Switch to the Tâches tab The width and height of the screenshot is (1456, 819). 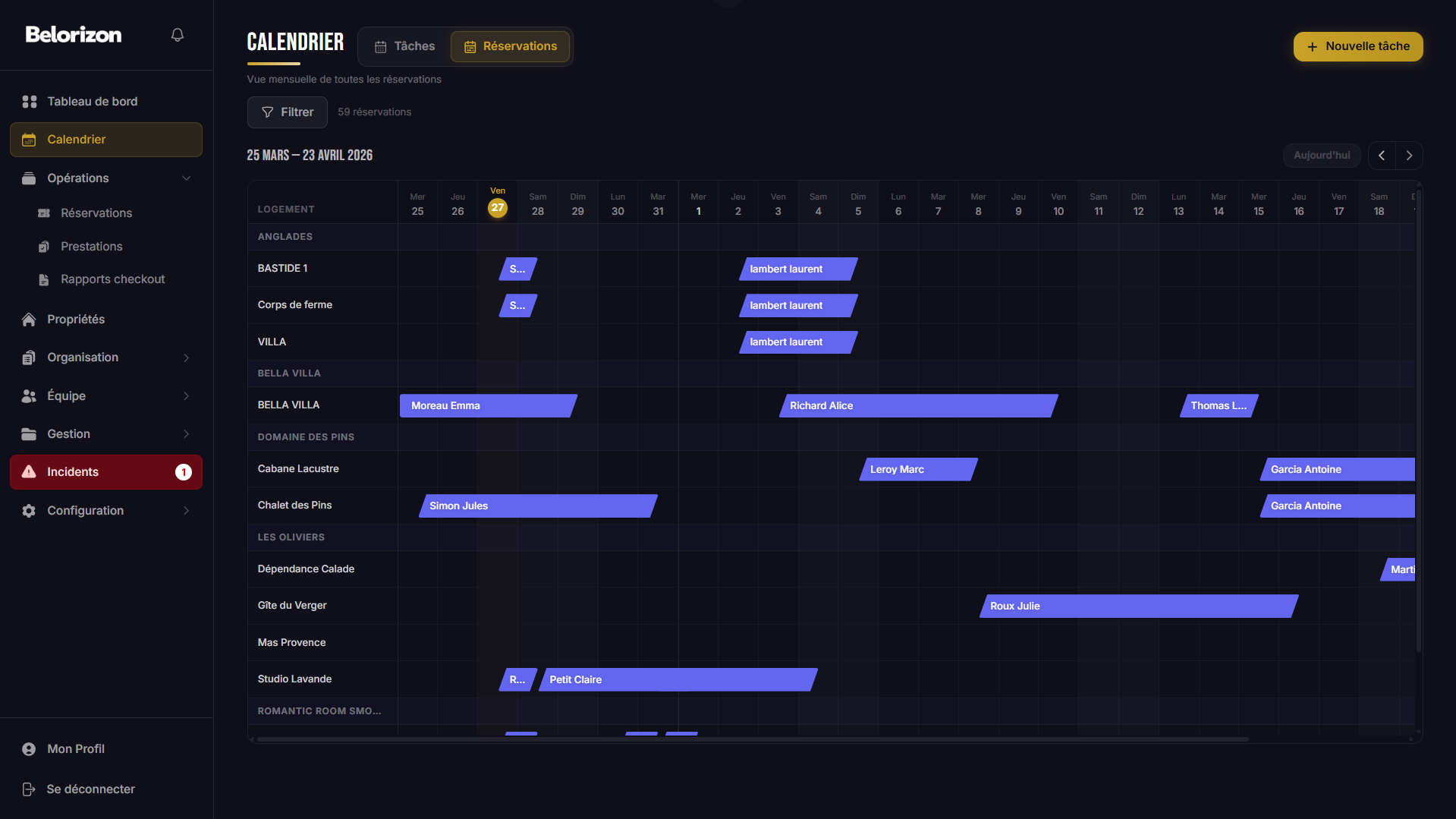405,46
